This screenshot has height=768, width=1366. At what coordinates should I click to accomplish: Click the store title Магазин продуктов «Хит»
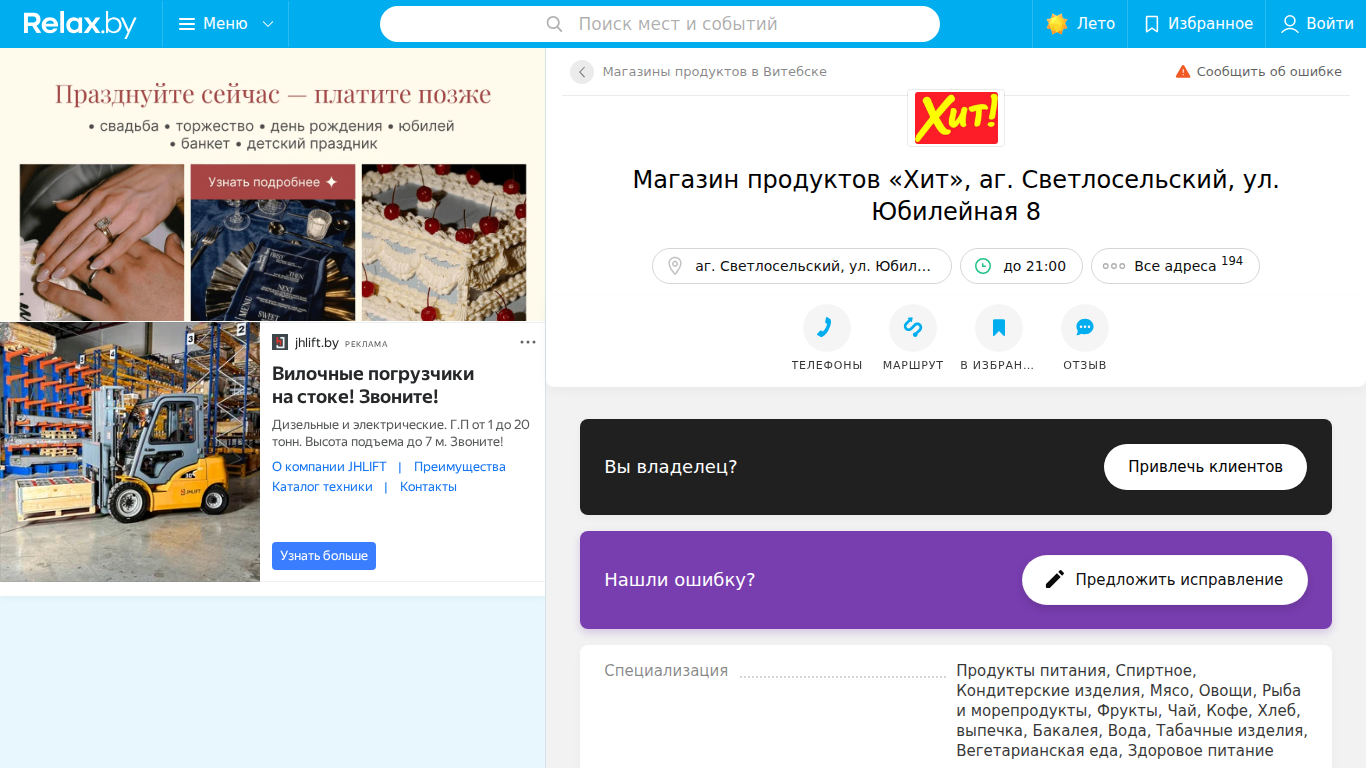tap(956, 196)
